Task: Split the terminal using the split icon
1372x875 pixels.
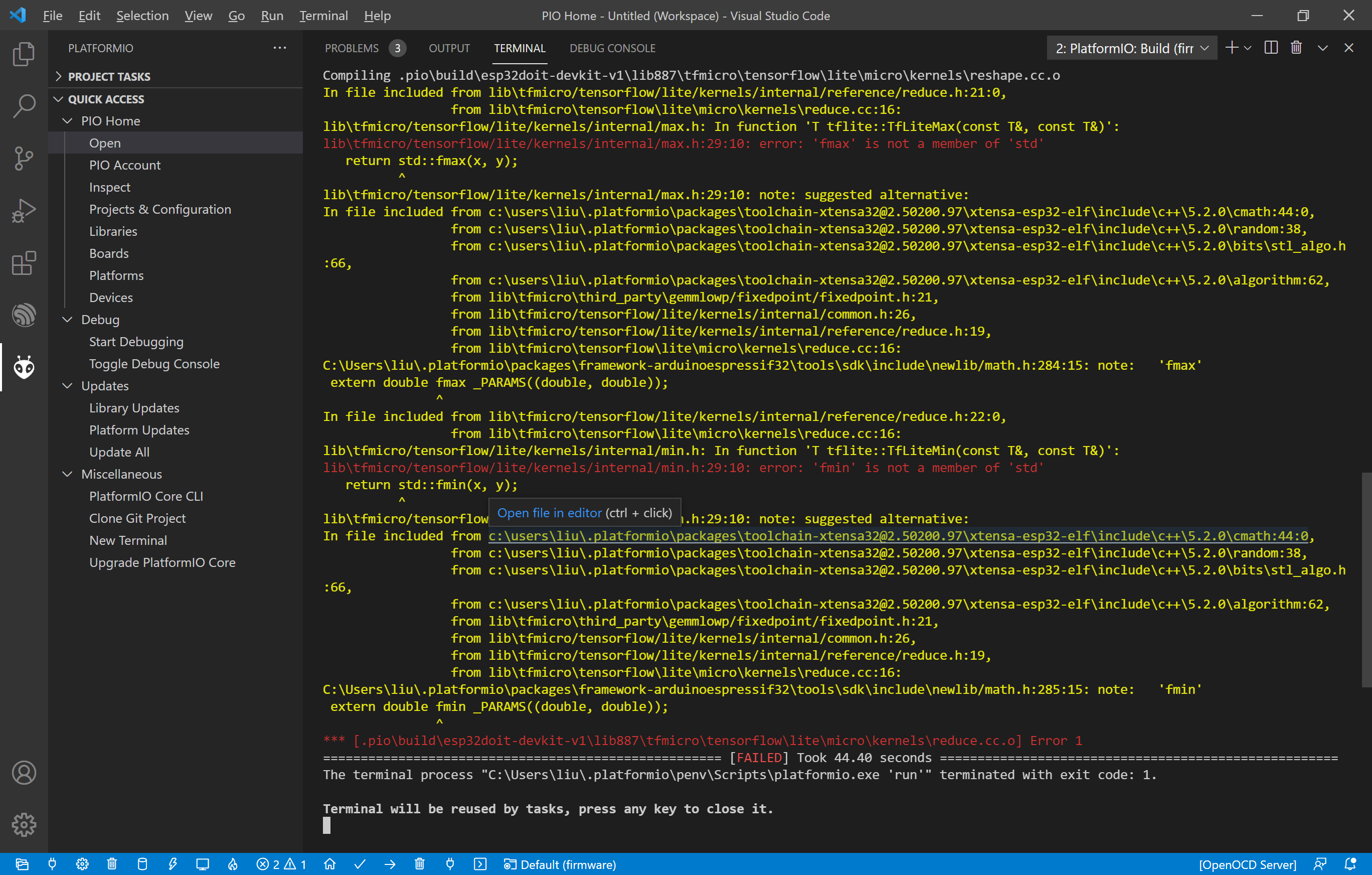Action: coord(1271,47)
